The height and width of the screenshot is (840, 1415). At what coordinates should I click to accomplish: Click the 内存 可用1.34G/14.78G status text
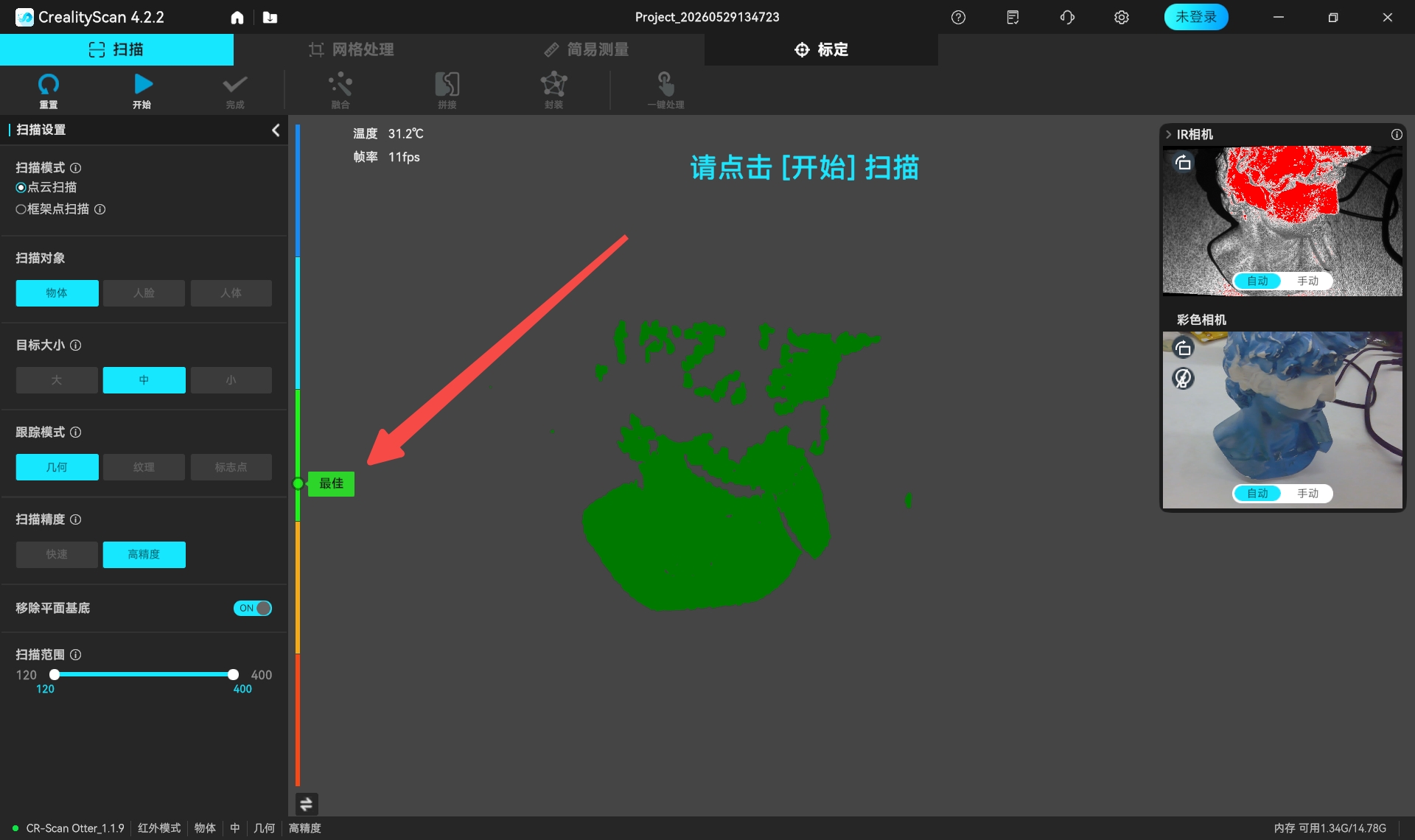(x=1330, y=828)
